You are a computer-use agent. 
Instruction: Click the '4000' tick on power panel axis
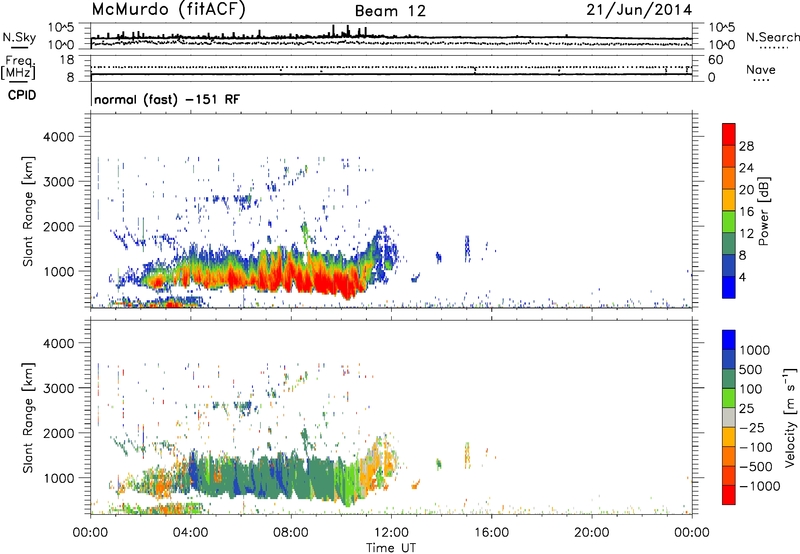pos(58,137)
